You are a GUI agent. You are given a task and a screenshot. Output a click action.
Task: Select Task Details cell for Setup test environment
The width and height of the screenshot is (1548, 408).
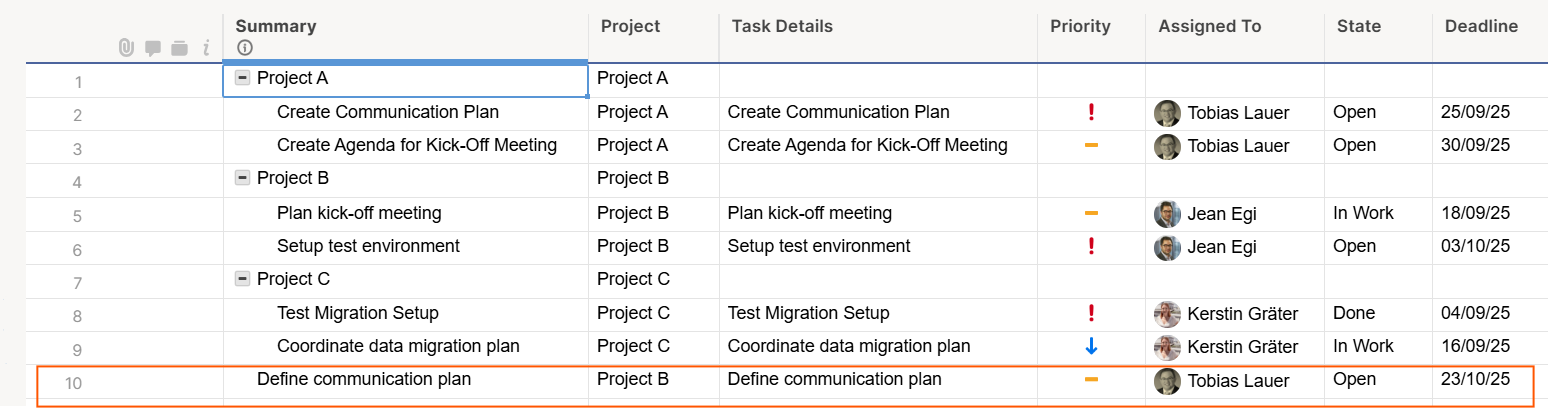pos(819,247)
